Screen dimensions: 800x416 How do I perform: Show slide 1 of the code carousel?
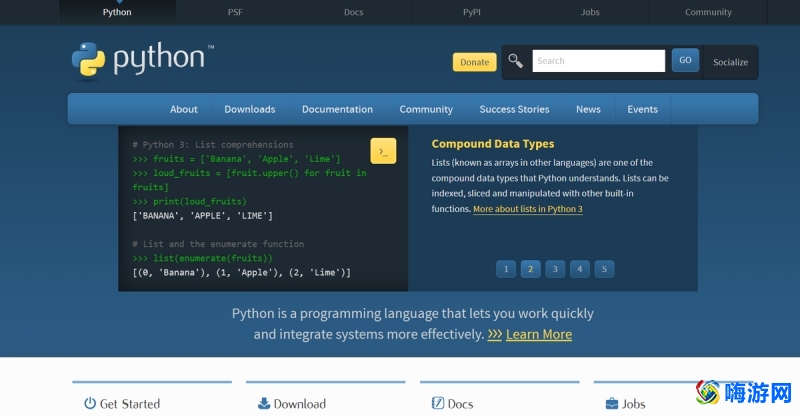click(x=506, y=269)
